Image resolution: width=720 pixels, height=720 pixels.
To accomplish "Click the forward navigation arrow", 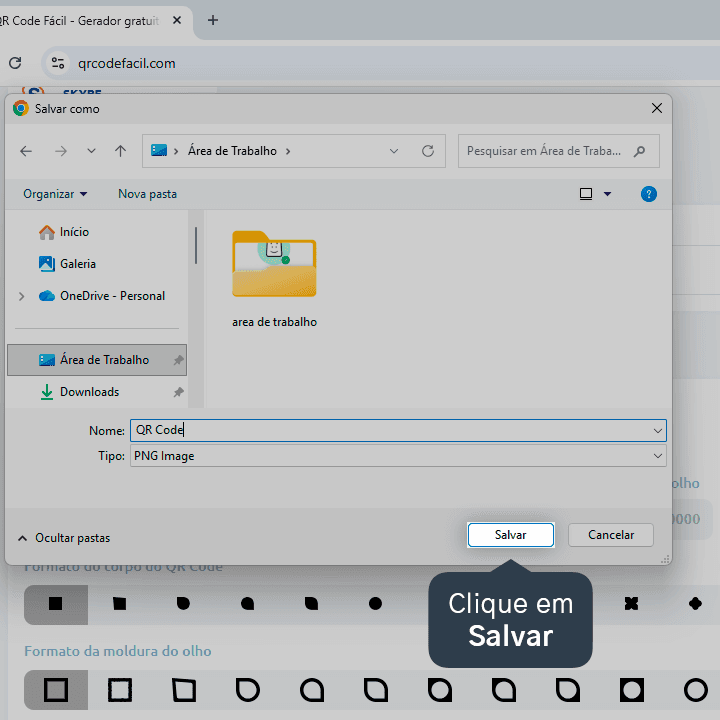I will (x=61, y=151).
